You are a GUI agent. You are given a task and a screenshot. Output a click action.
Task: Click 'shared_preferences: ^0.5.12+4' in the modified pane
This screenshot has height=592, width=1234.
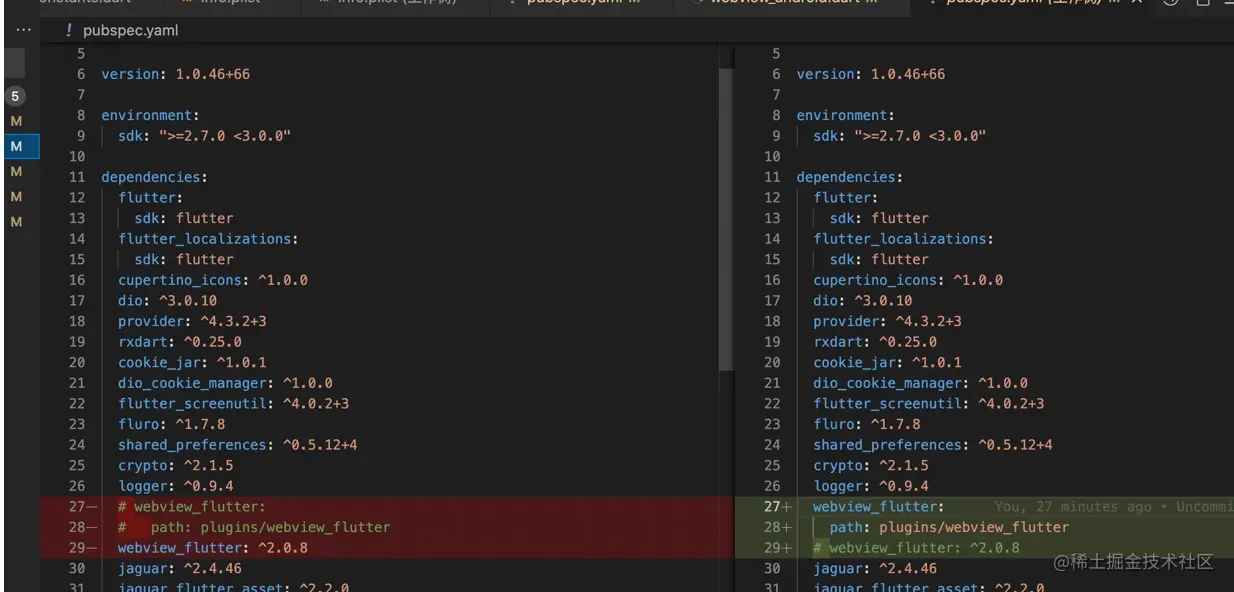933,445
